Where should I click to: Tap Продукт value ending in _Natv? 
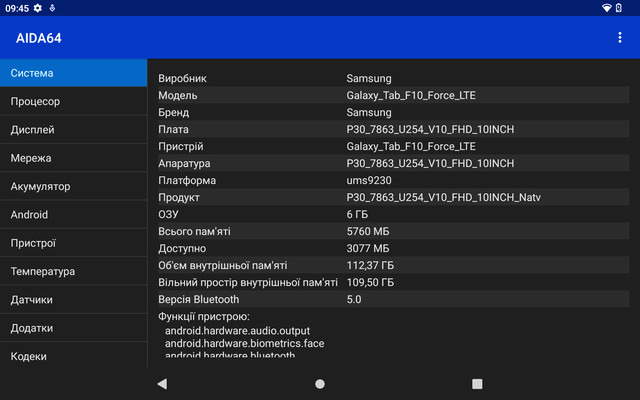pyautogui.click(x=444, y=198)
